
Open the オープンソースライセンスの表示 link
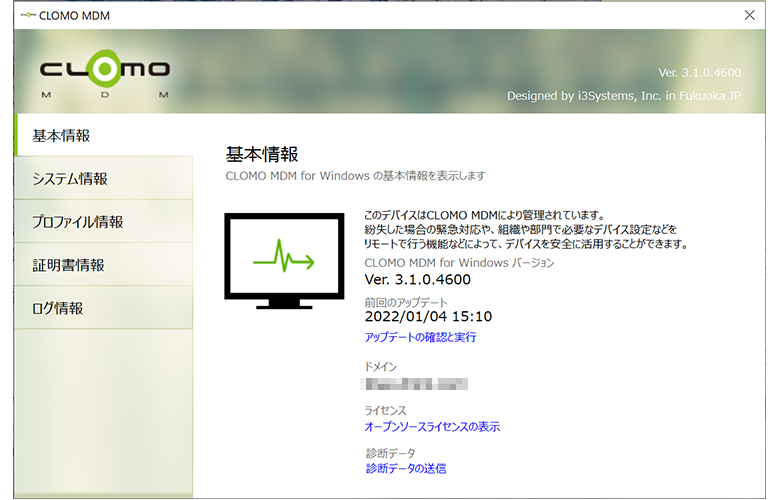[x=432, y=427]
